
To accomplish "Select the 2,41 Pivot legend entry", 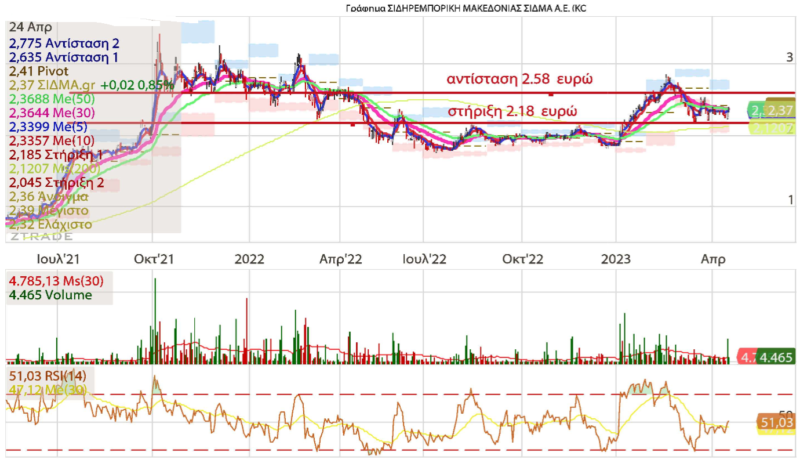I will click(x=37, y=71).
